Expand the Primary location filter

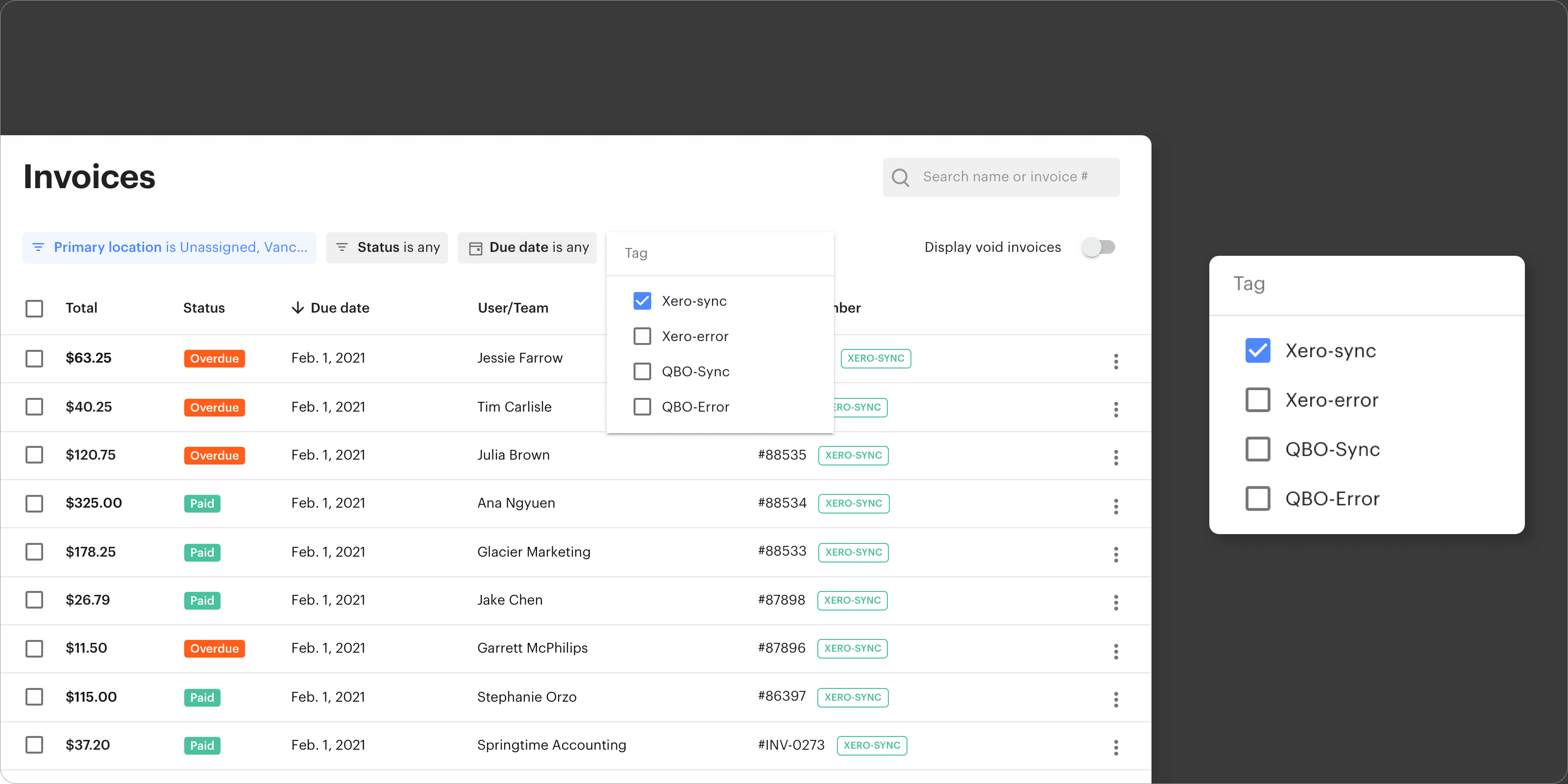170,247
